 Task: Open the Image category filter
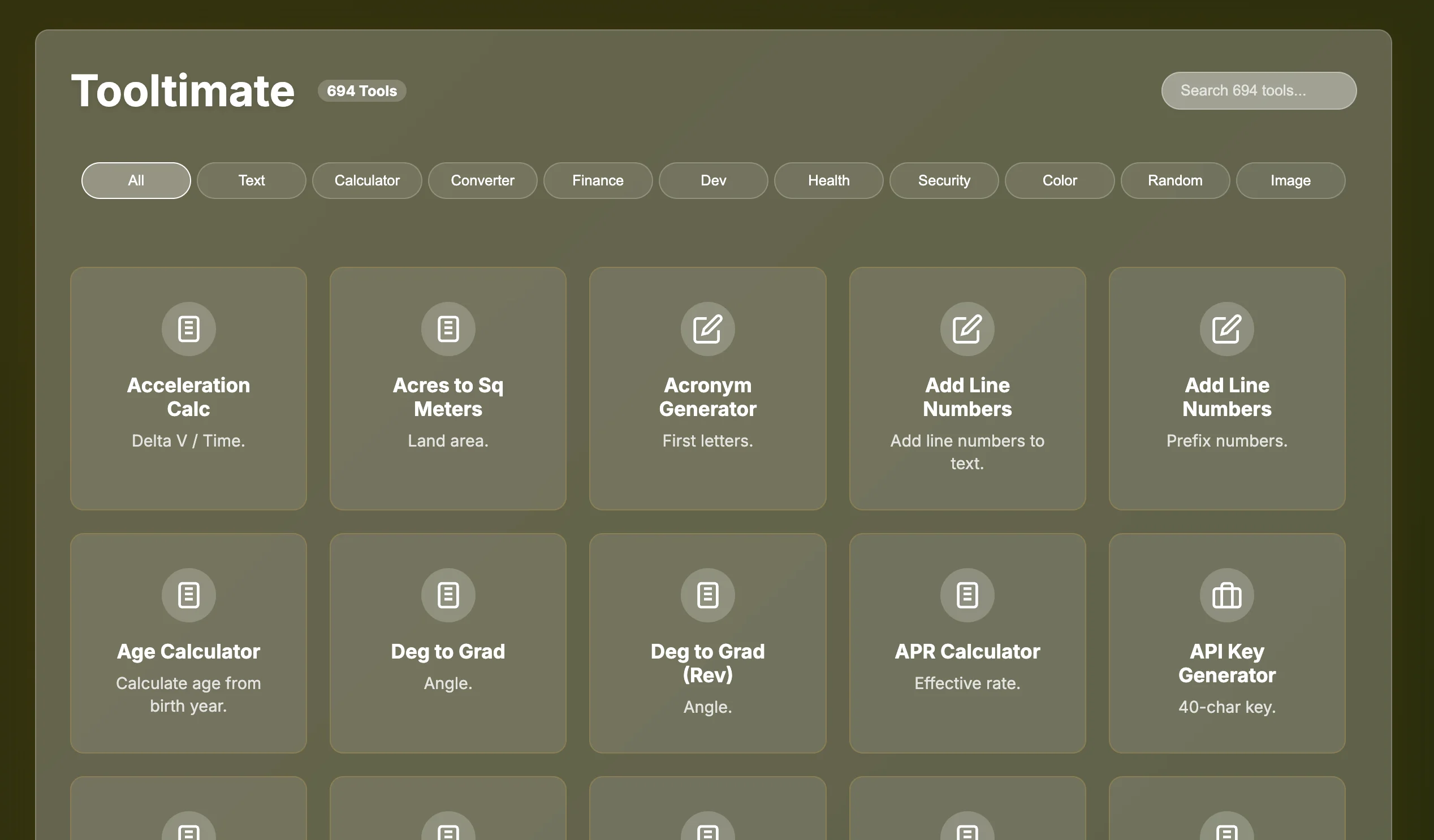click(x=1290, y=180)
